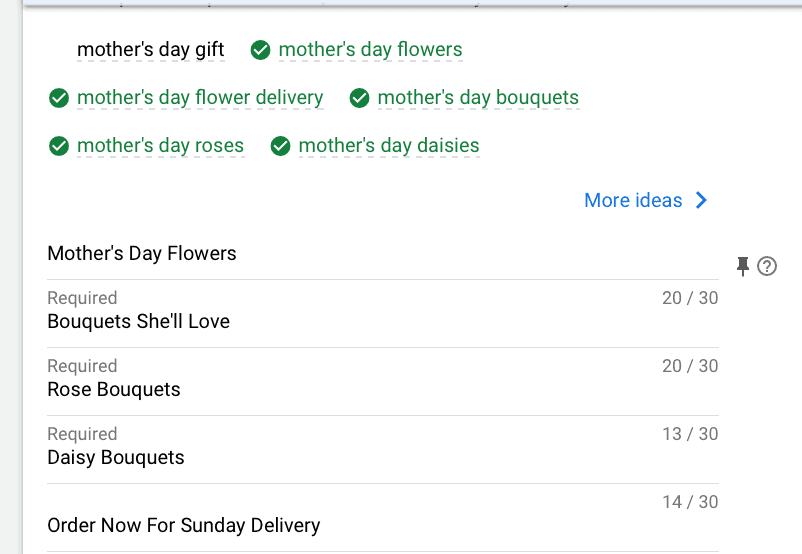Click the checkmark beside mother's day daisies

[280, 146]
